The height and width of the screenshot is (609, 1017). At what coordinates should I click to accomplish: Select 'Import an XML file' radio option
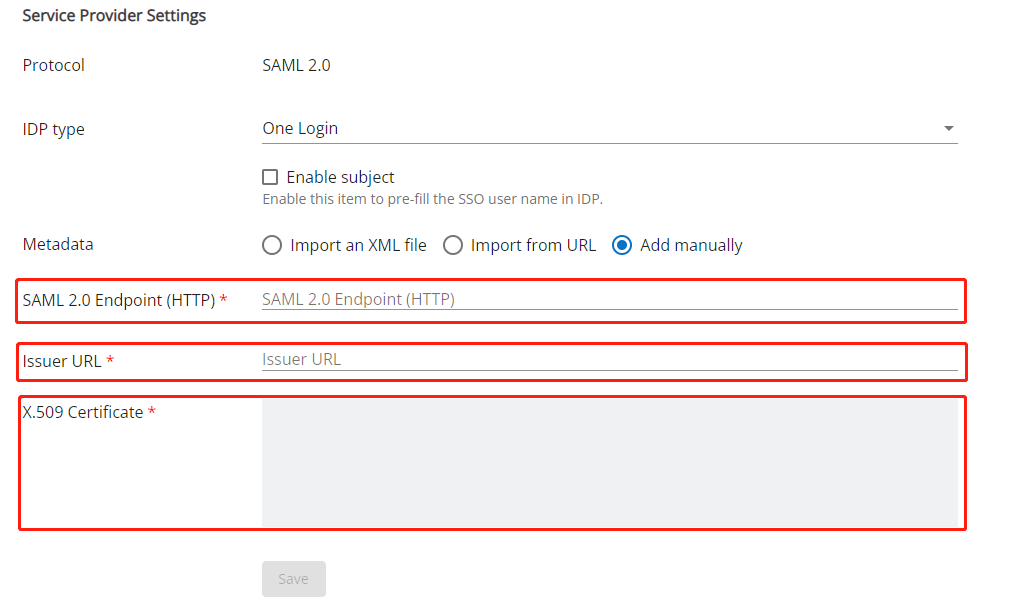tap(272, 245)
